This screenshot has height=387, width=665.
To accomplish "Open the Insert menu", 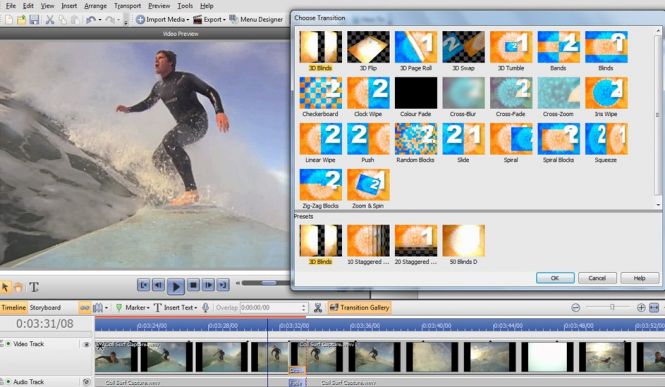I will pos(69,6).
